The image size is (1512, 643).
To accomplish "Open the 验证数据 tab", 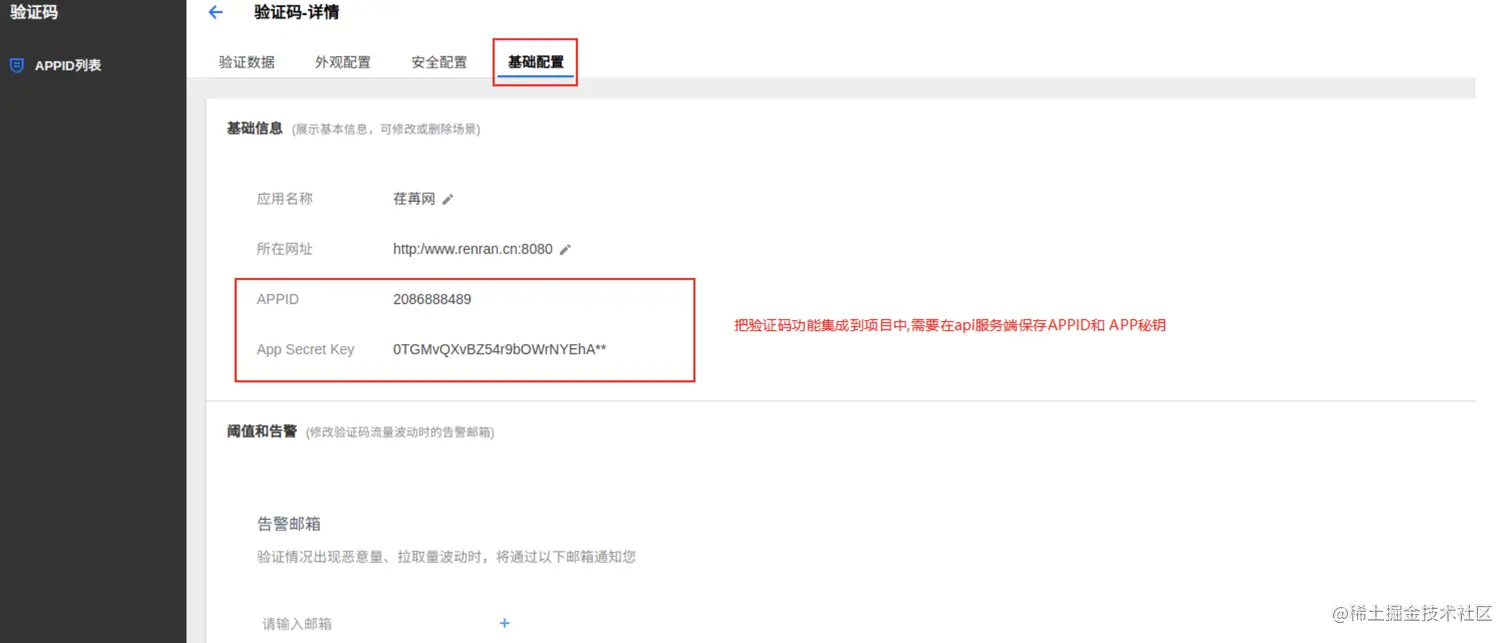I will click(247, 62).
